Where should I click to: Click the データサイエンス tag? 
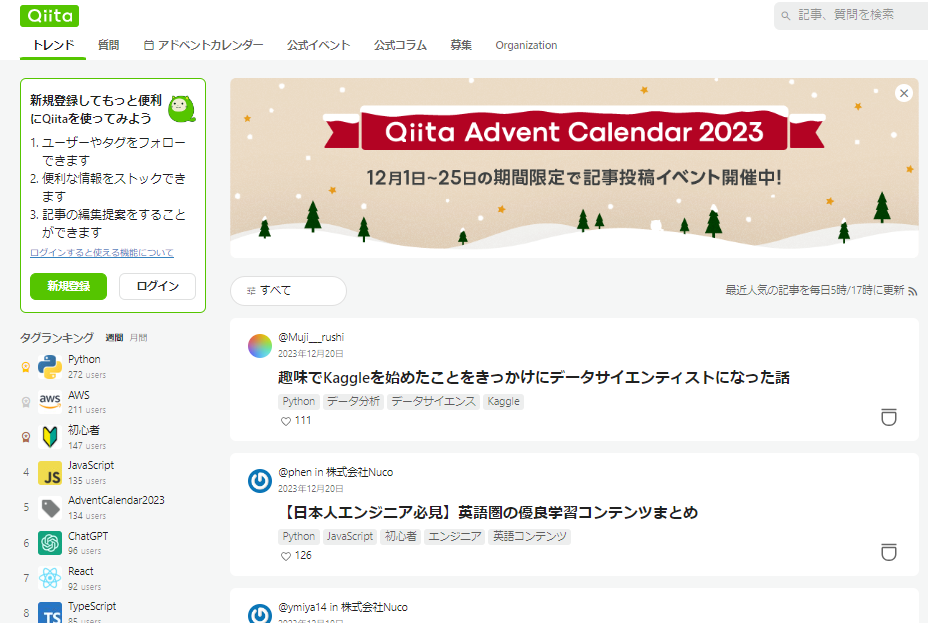[x=433, y=402]
